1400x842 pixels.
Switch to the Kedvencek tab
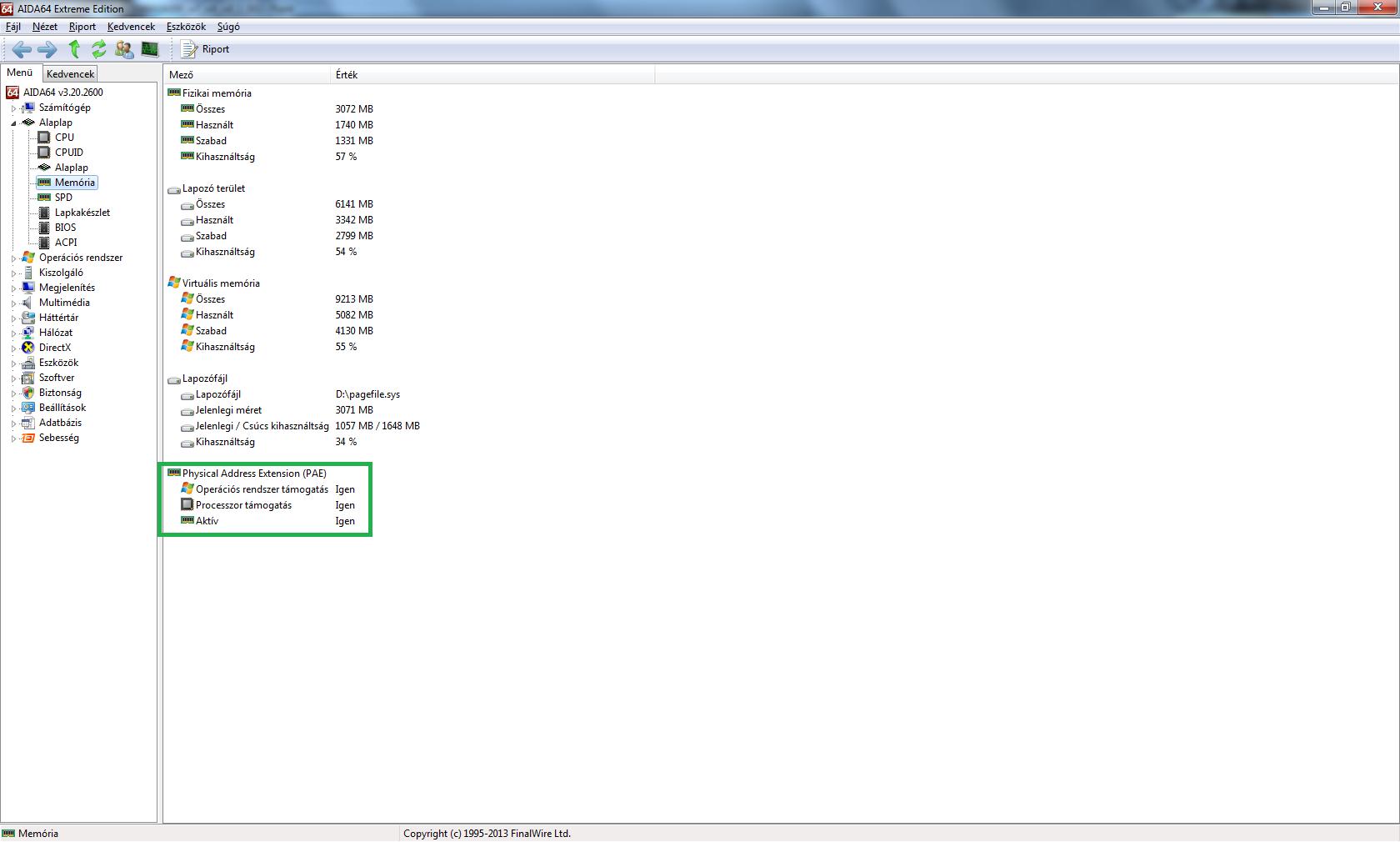(71, 74)
